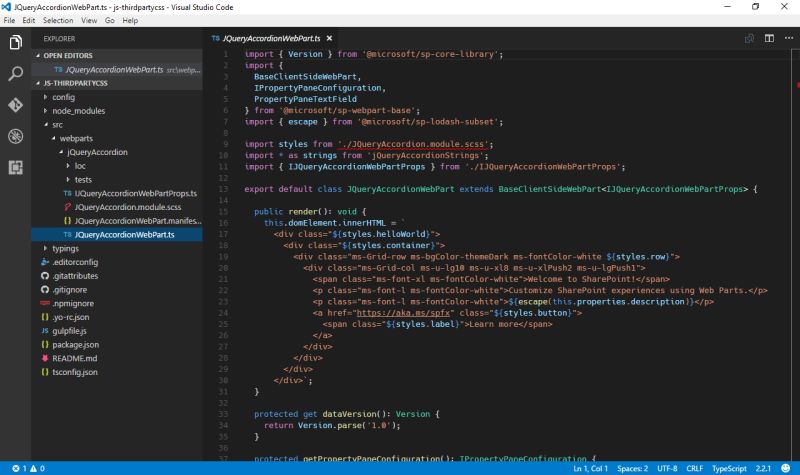
Task: Open the editor More Actions ellipsis
Action: point(789,38)
